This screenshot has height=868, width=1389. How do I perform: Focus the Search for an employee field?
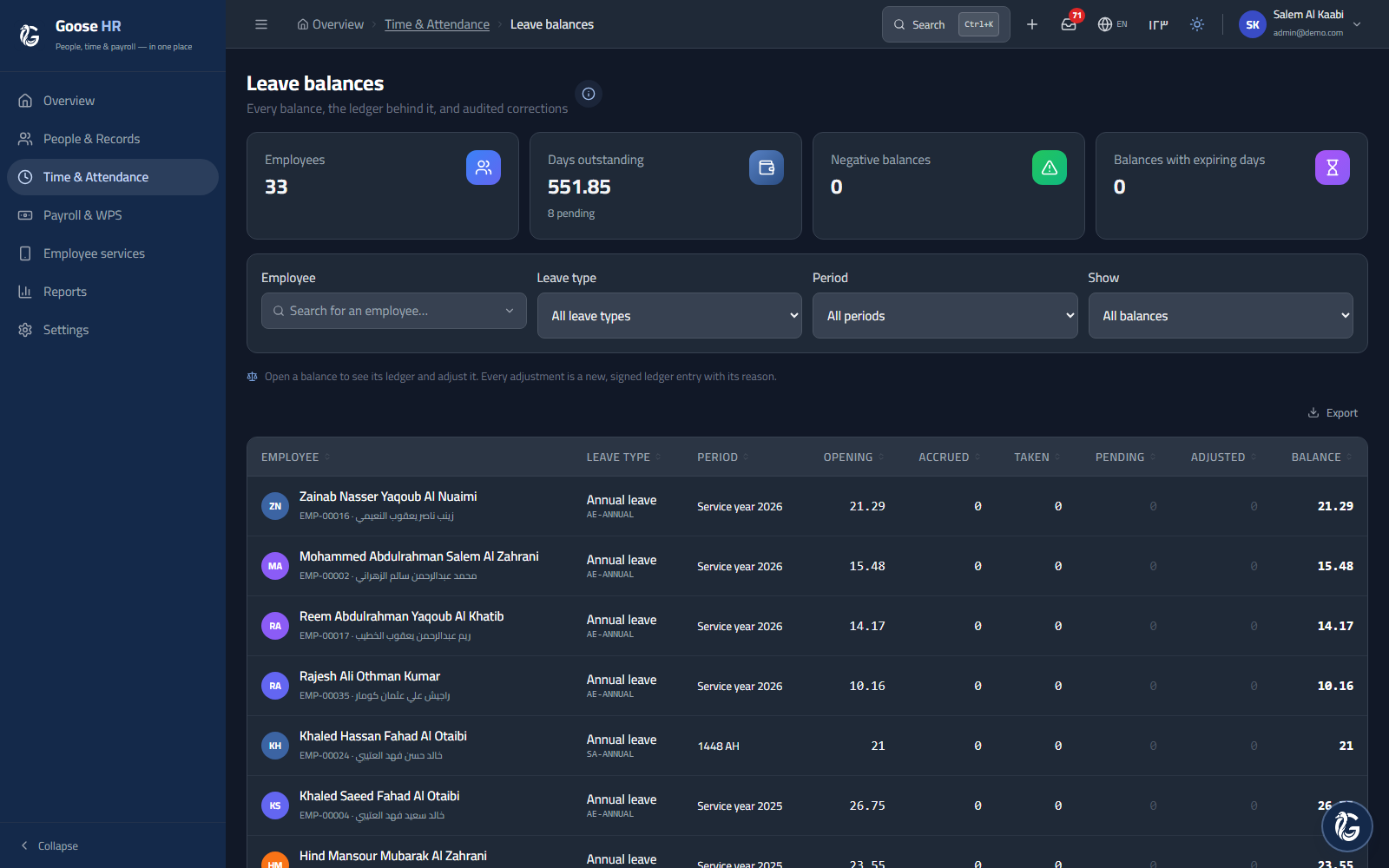point(394,311)
